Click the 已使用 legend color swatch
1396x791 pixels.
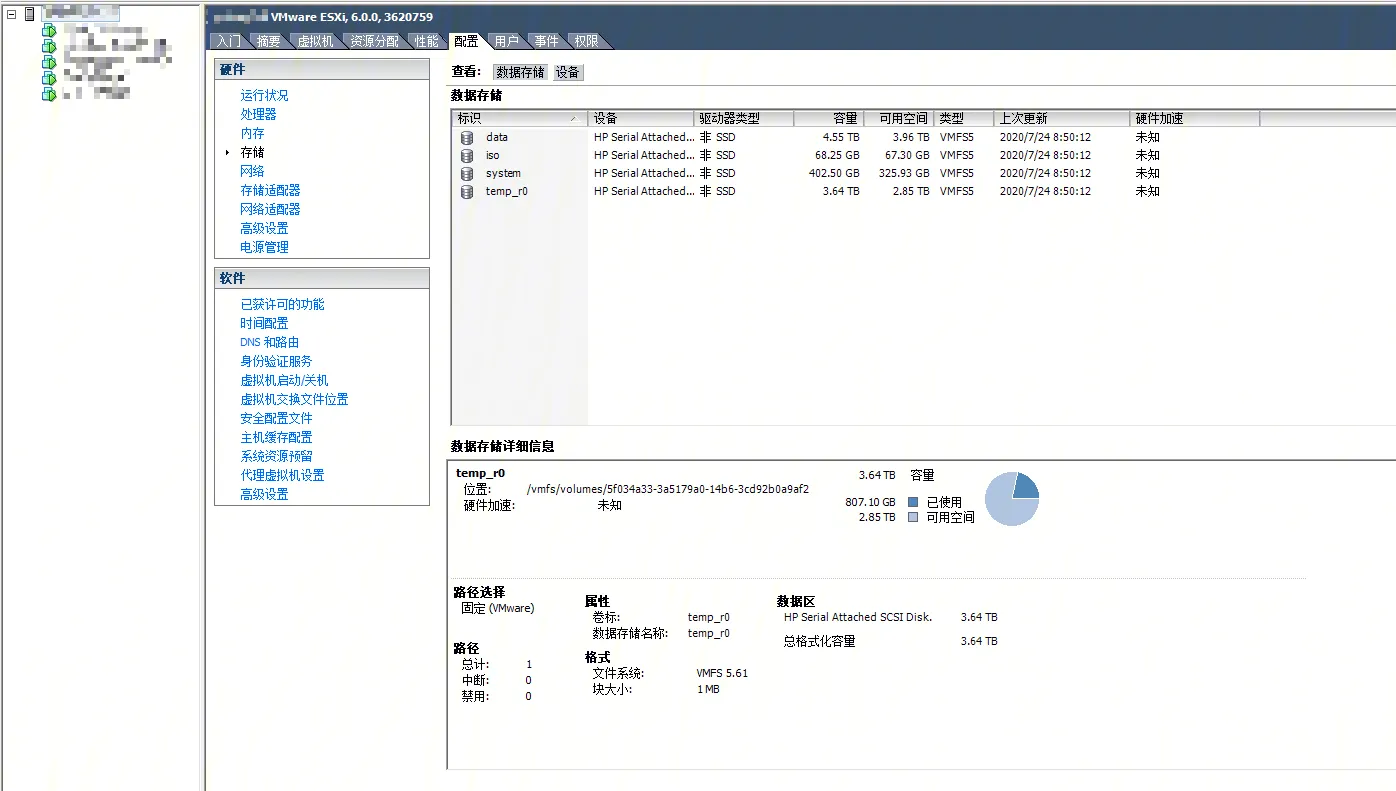pyautogui.click(x=913, y=502)
